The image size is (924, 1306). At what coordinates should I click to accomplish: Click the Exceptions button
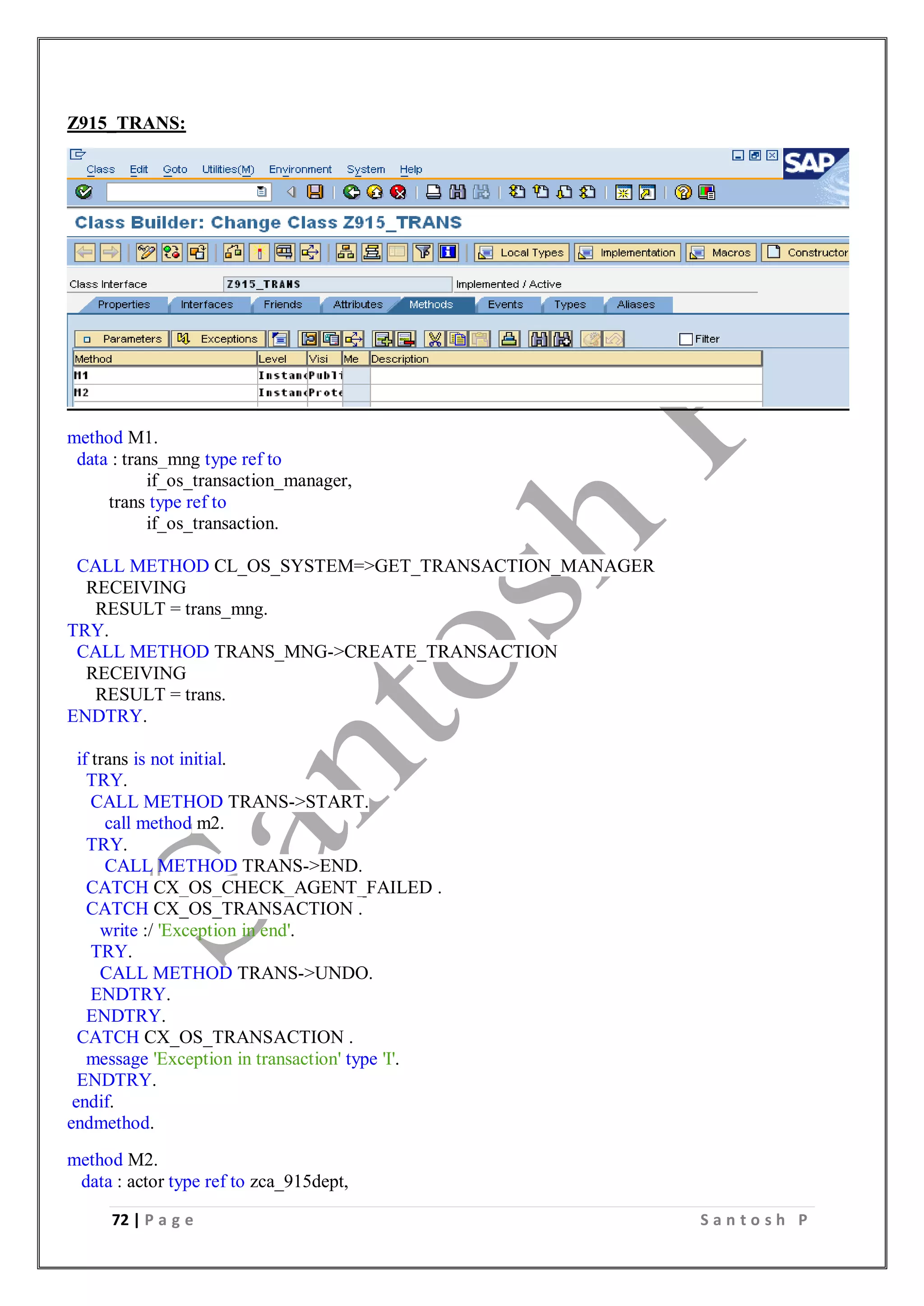pos(218,339)
